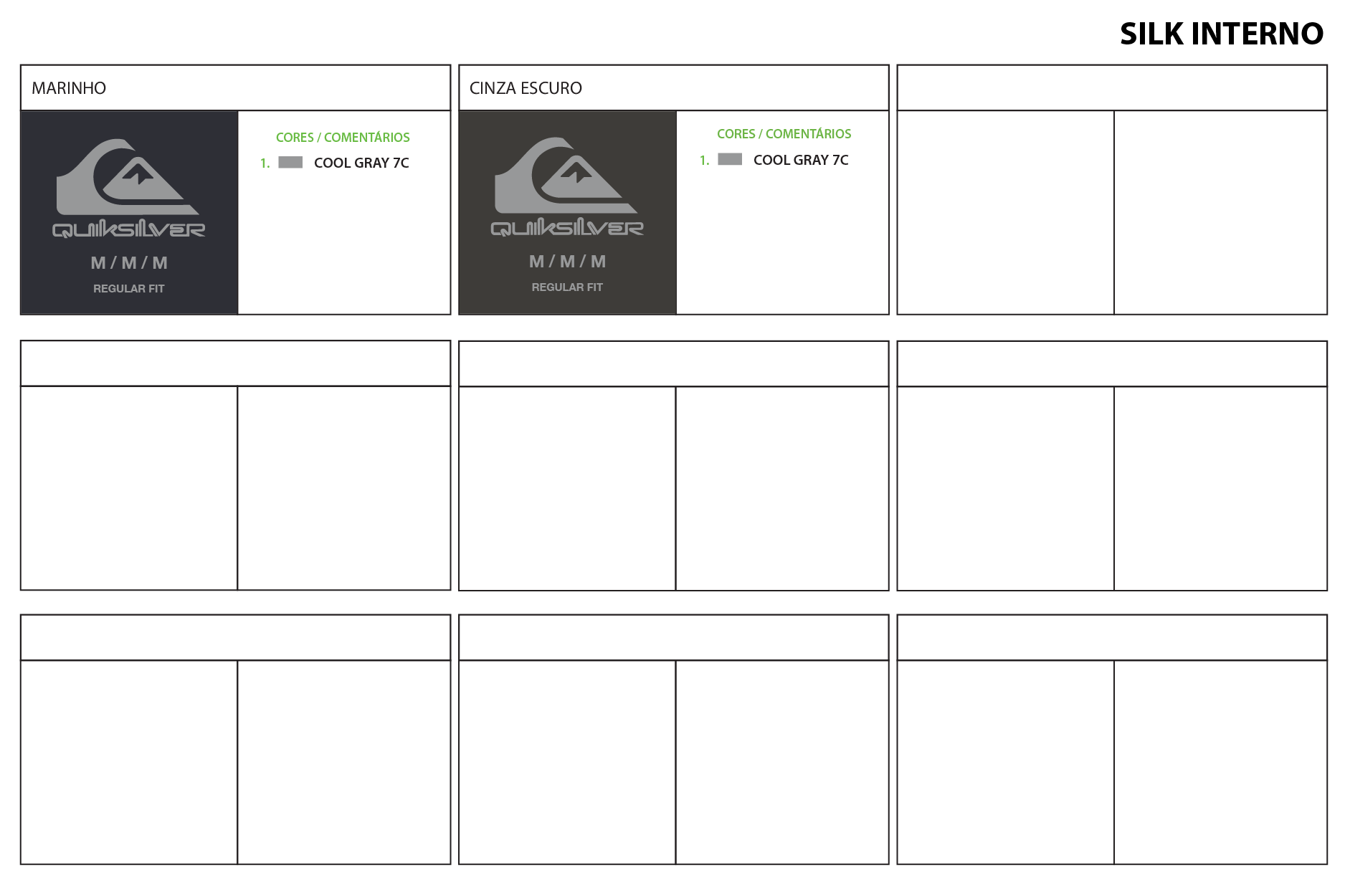
Task: Click the M / M / M size text on navy
Action: coord(129,263)
